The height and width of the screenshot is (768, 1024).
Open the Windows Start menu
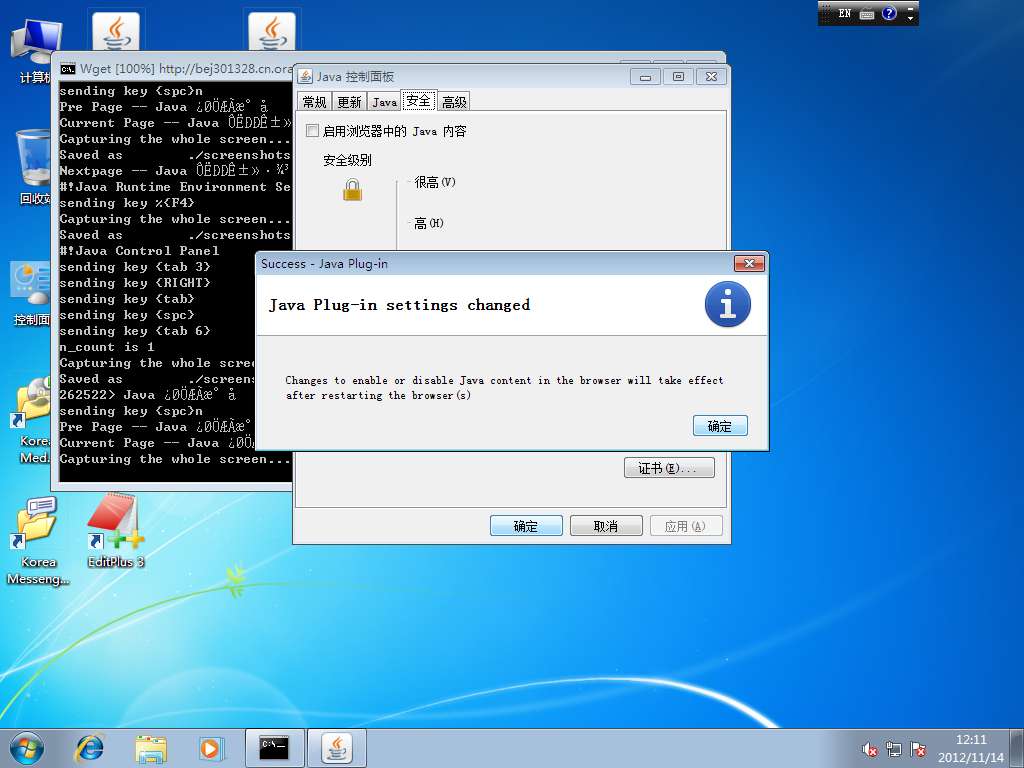27,747
